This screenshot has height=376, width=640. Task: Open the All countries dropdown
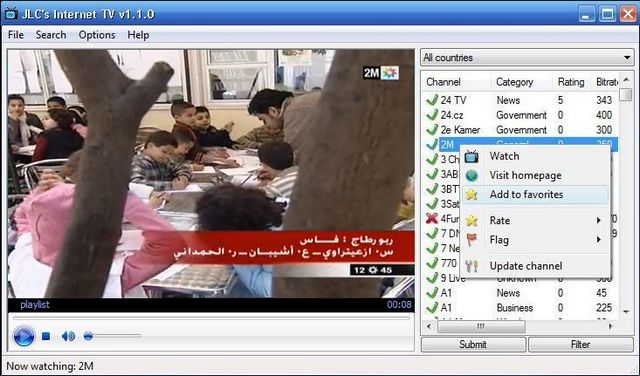[527, 58]
